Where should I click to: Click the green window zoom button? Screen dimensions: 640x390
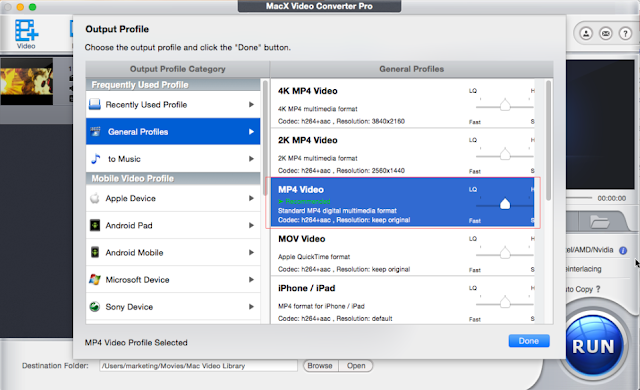pos(33,7)
